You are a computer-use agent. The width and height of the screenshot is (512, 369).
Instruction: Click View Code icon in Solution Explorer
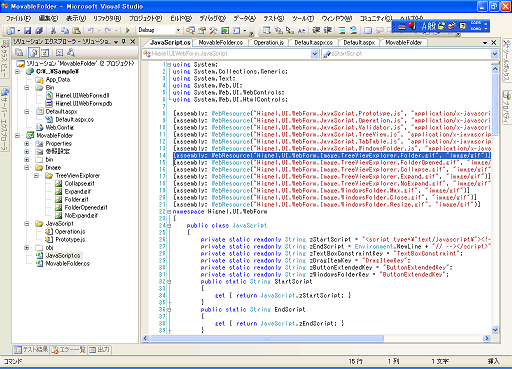pos(59,52)
